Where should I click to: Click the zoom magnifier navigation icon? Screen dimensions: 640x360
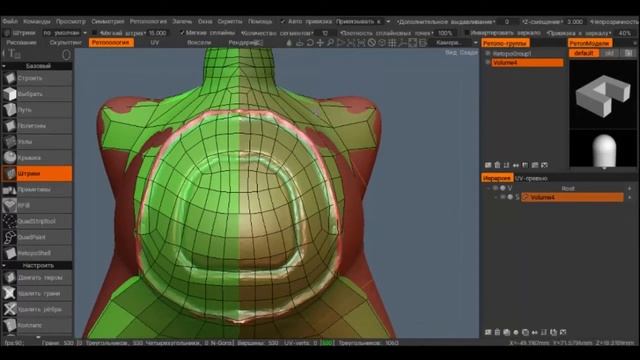click(330, 42)
